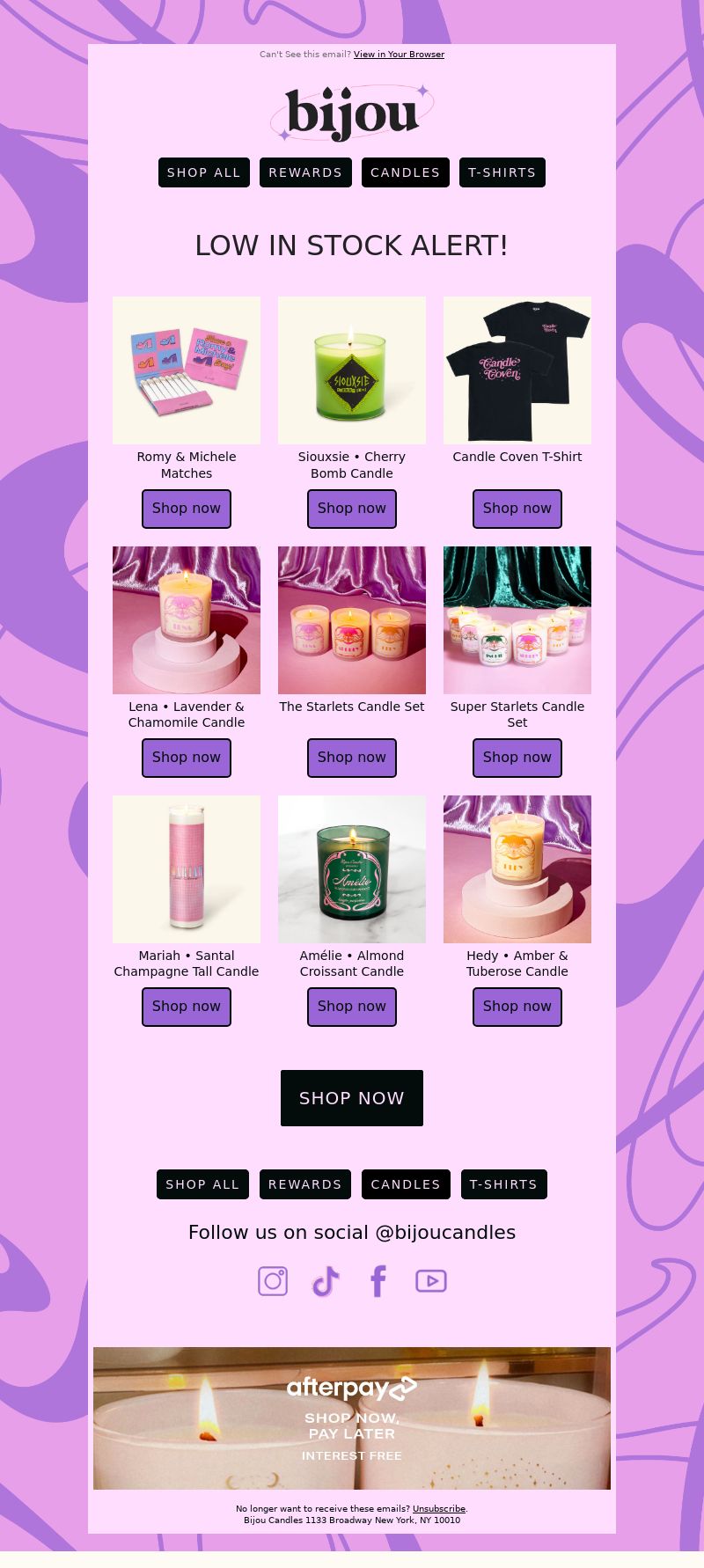Select REWARDS in the top navigation
This screenshot has height=1568, width=704.
[x=305, y=172]
